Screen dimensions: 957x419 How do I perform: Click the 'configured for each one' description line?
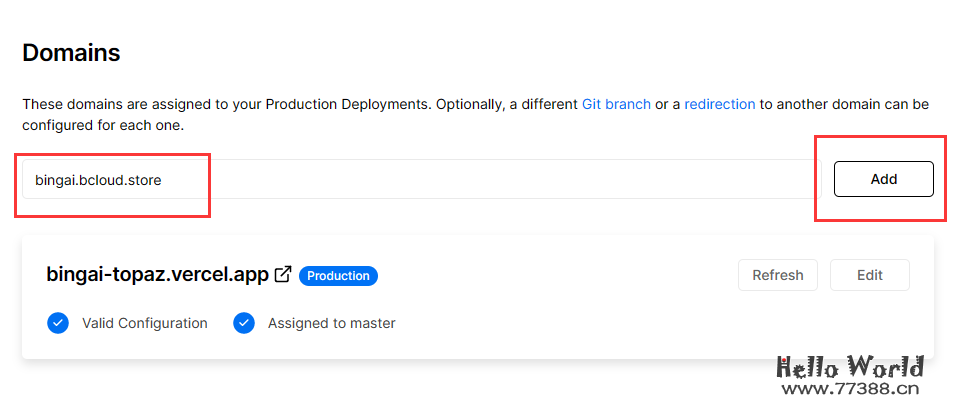click(103, 127)
